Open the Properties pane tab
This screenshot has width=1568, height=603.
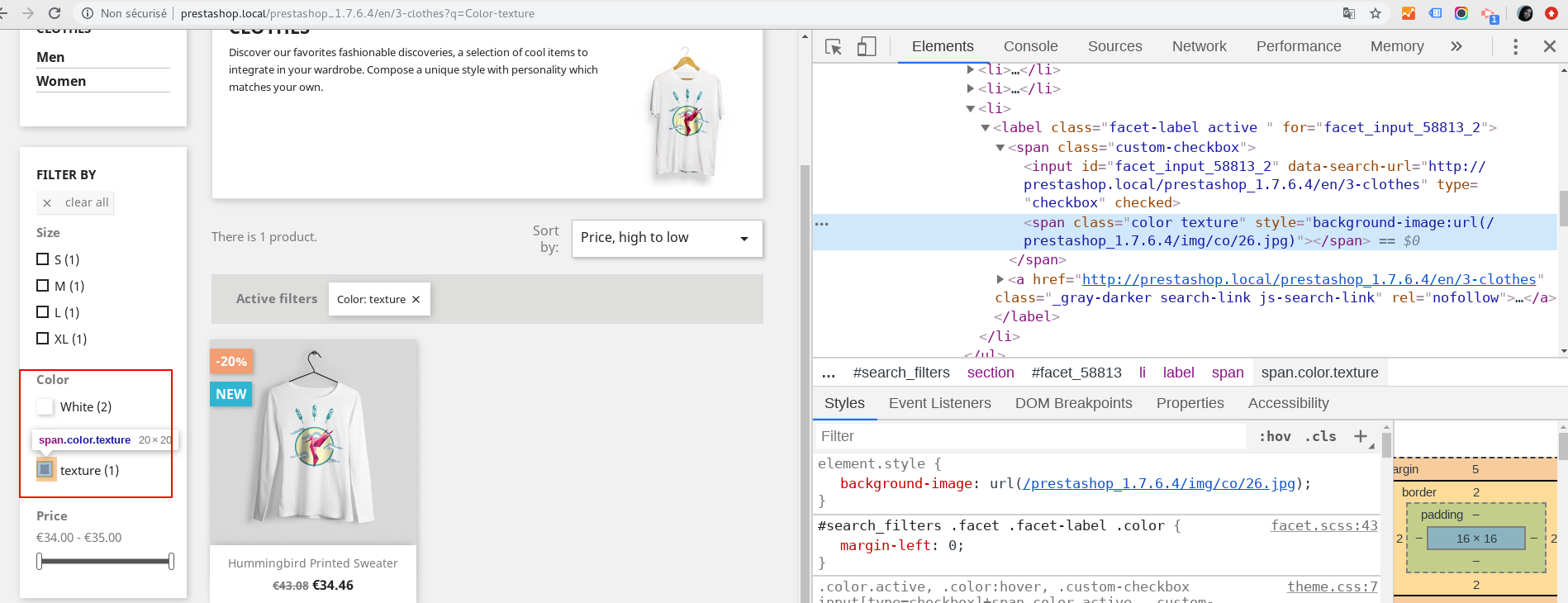pos(1190,403)
